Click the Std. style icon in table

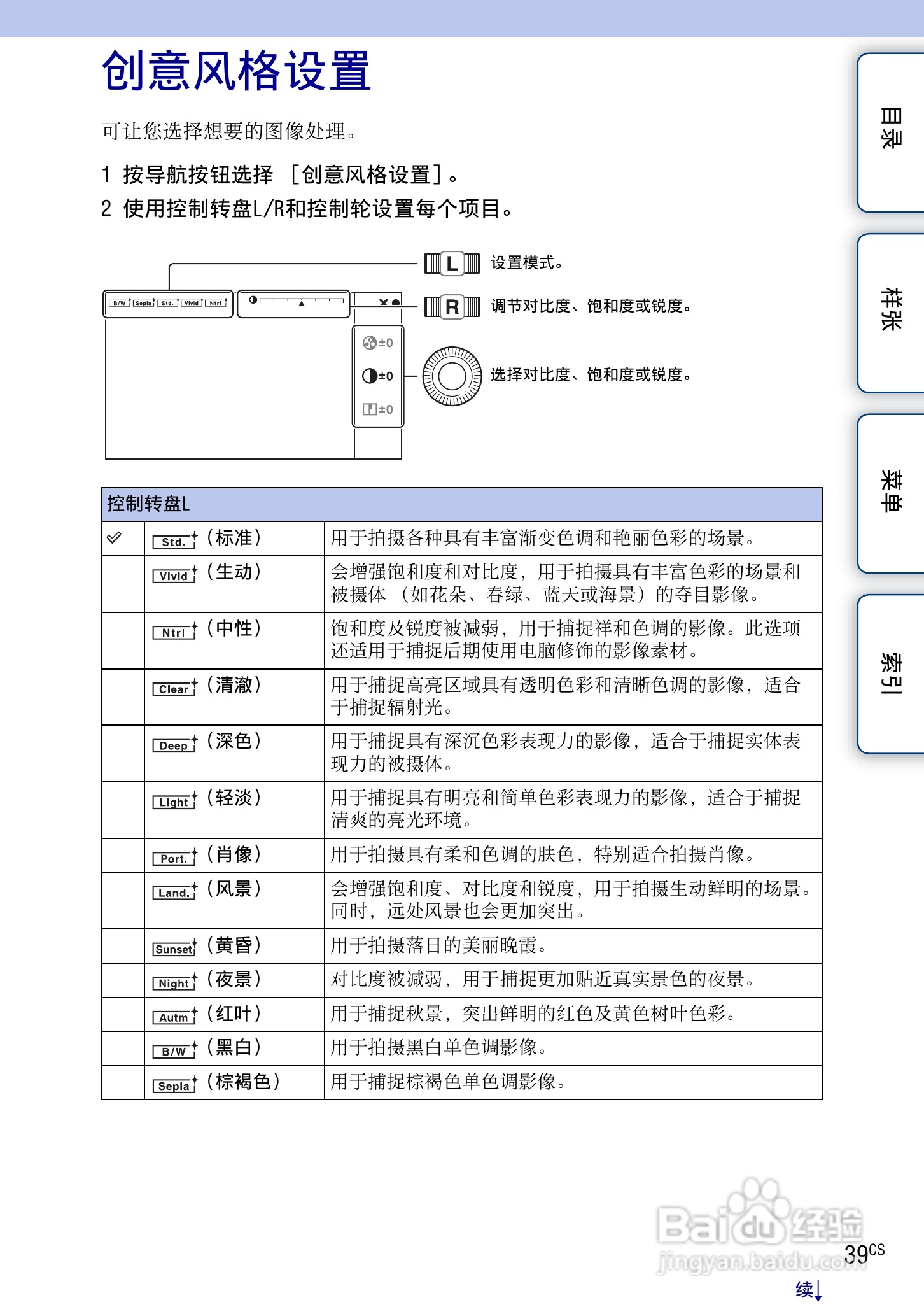pos(175,541)
